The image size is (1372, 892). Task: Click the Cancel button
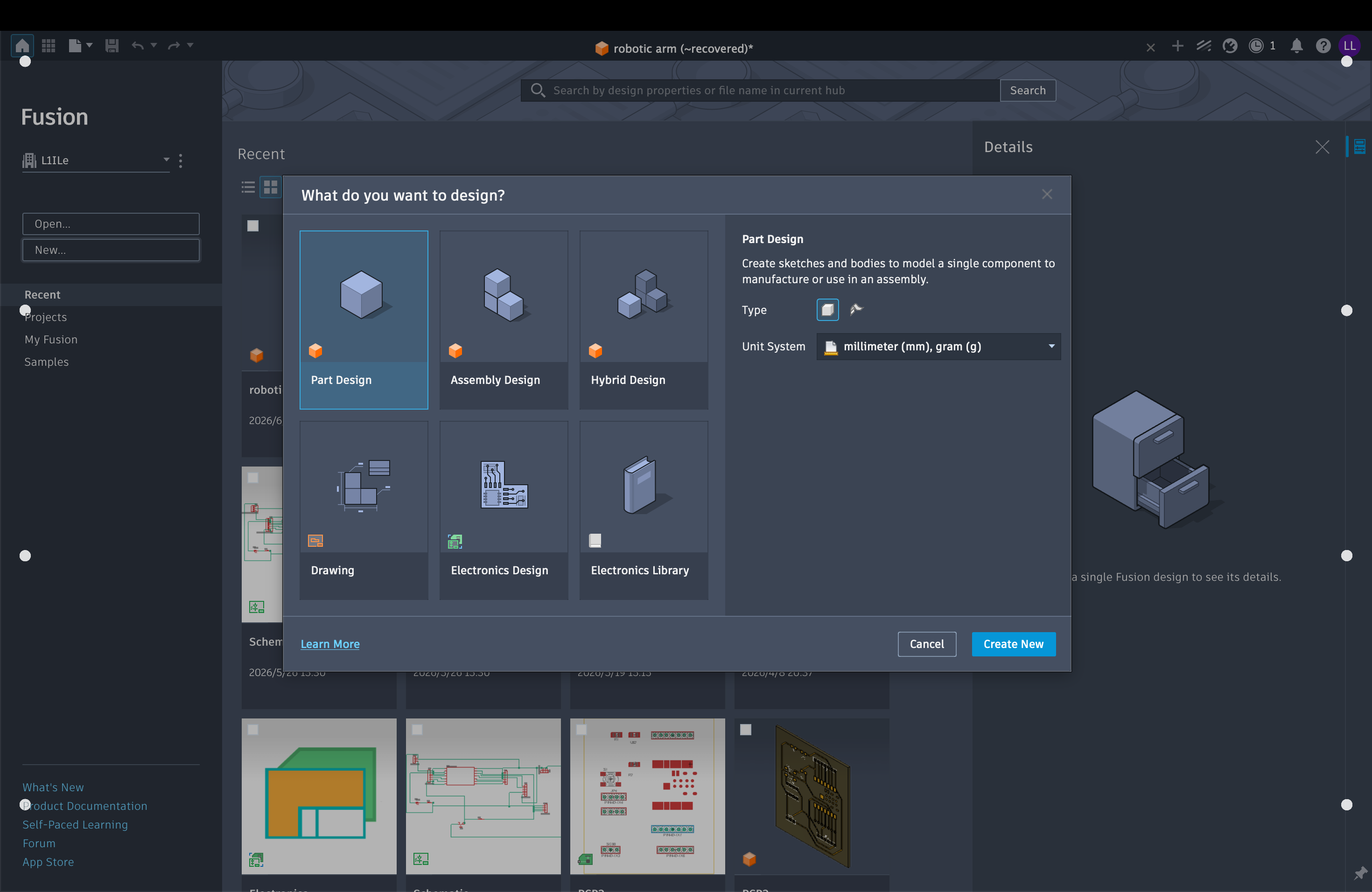coord(927,644)
